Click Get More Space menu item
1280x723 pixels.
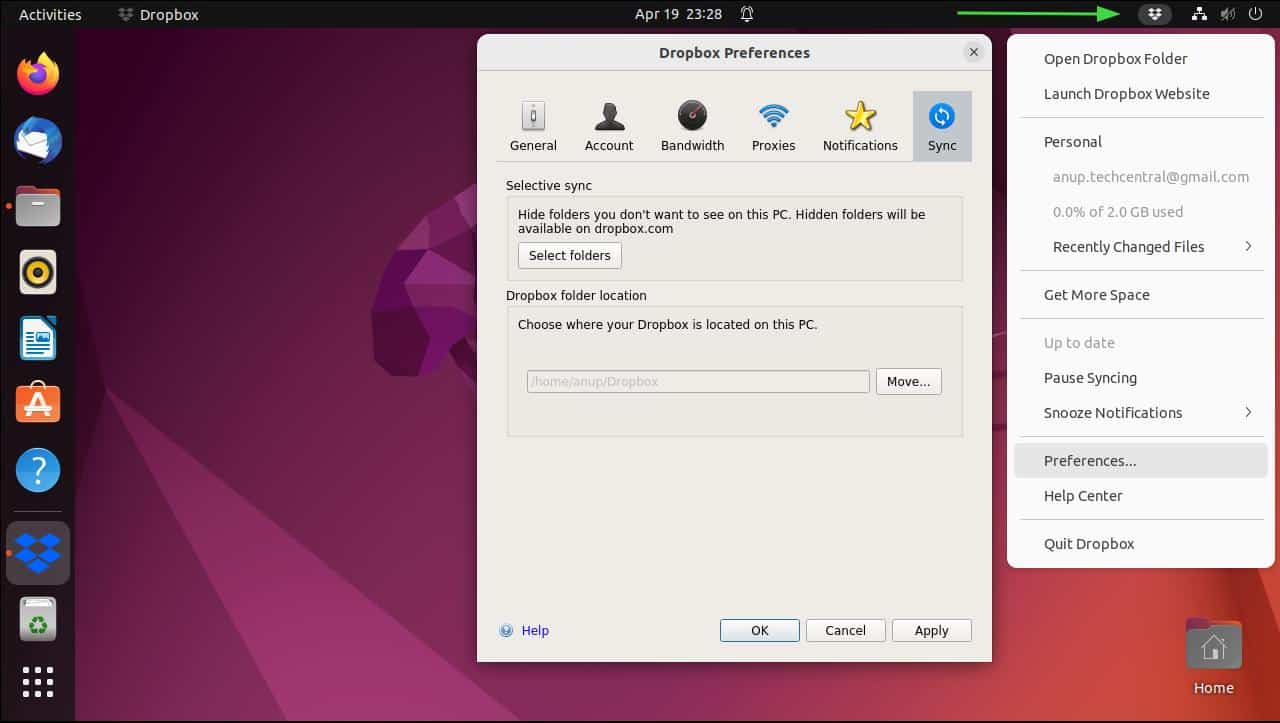1140,295
